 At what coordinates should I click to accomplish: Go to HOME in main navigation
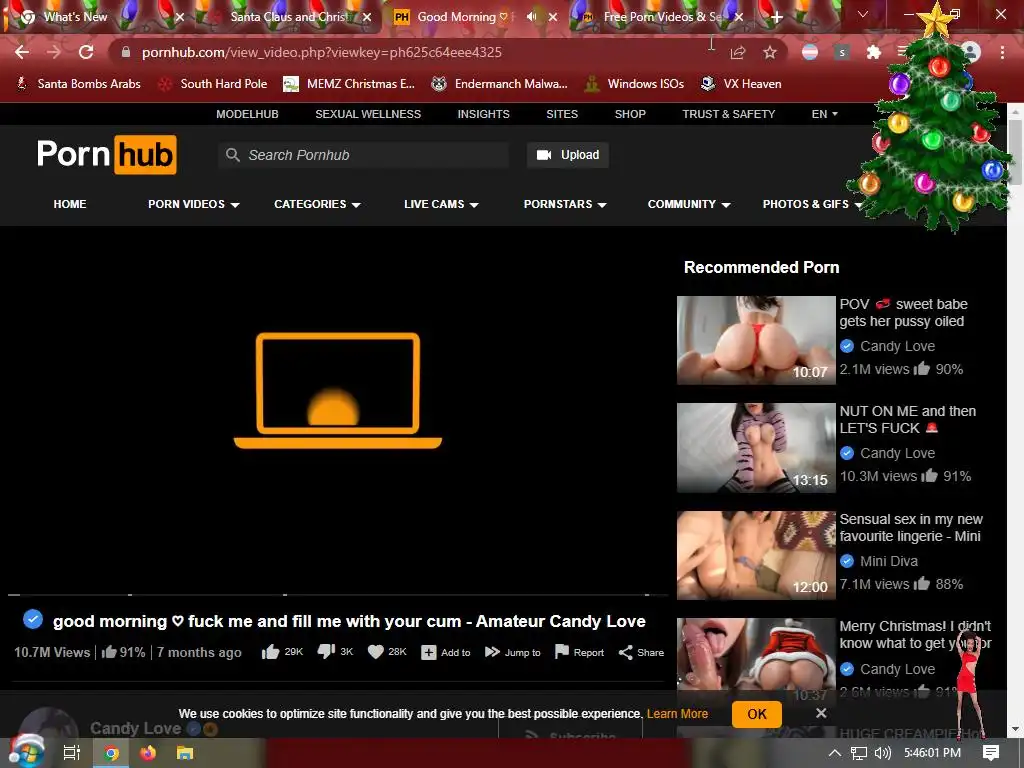[x=70, y=204]
